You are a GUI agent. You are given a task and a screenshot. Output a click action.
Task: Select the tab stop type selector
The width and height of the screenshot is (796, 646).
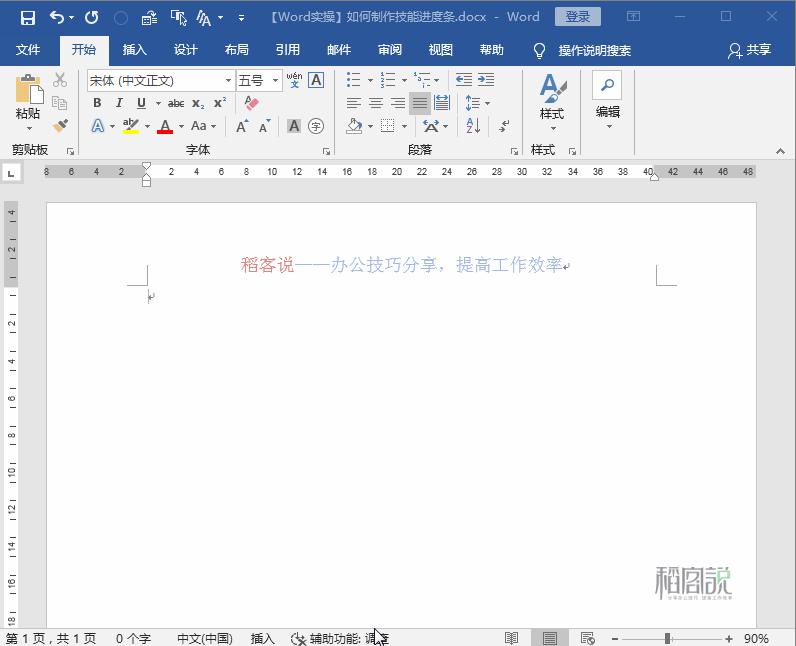click(x=11, y=174)
